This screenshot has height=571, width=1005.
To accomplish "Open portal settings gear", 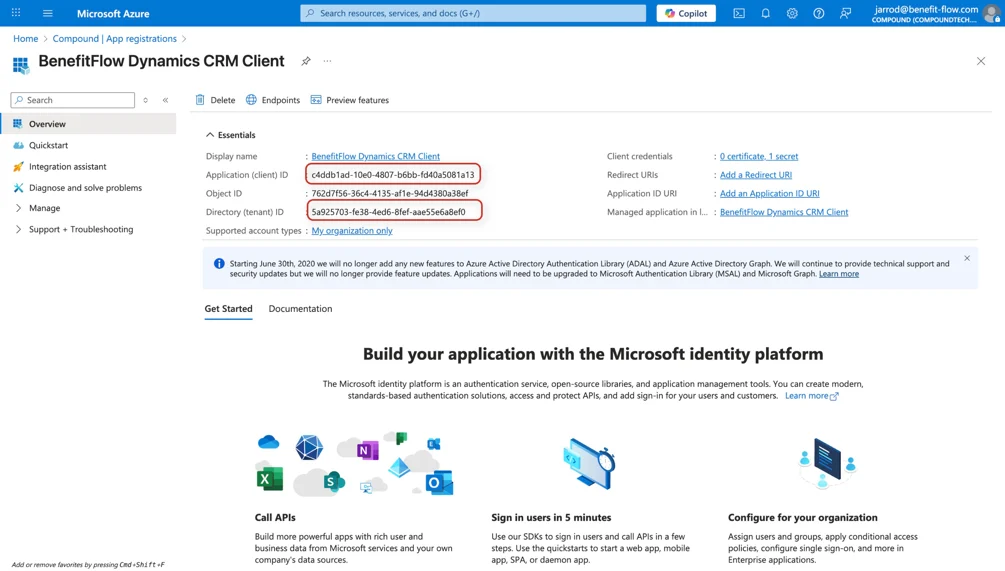I will pos(792,13).
